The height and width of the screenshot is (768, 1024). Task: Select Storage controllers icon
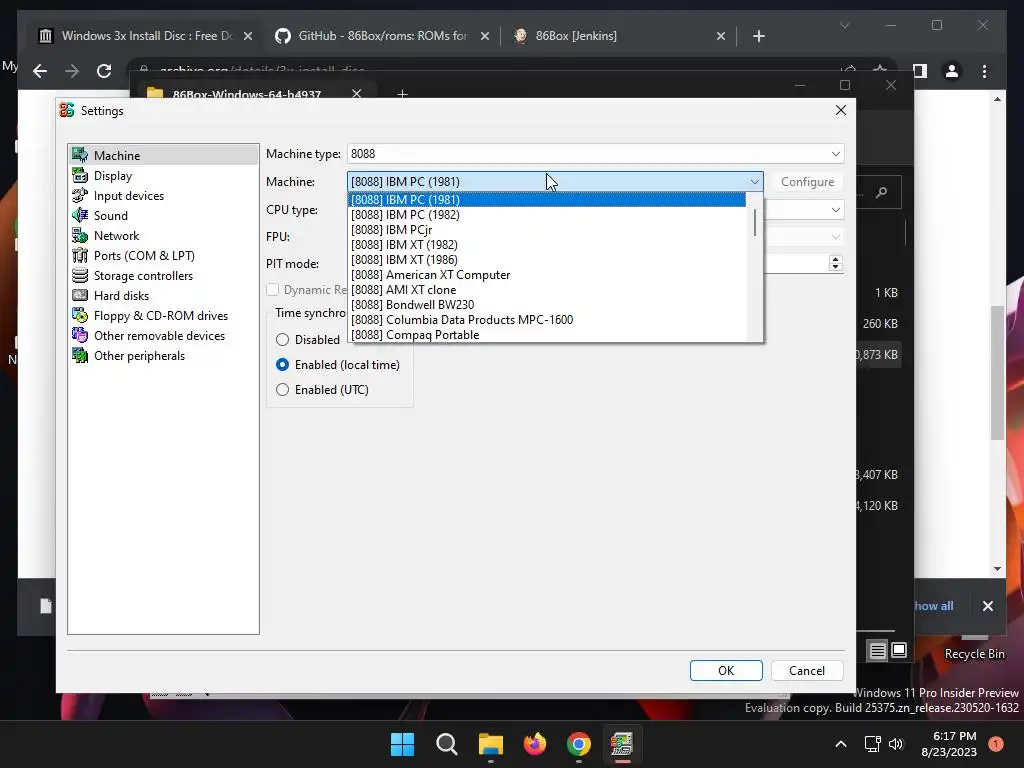coord(80,275)
